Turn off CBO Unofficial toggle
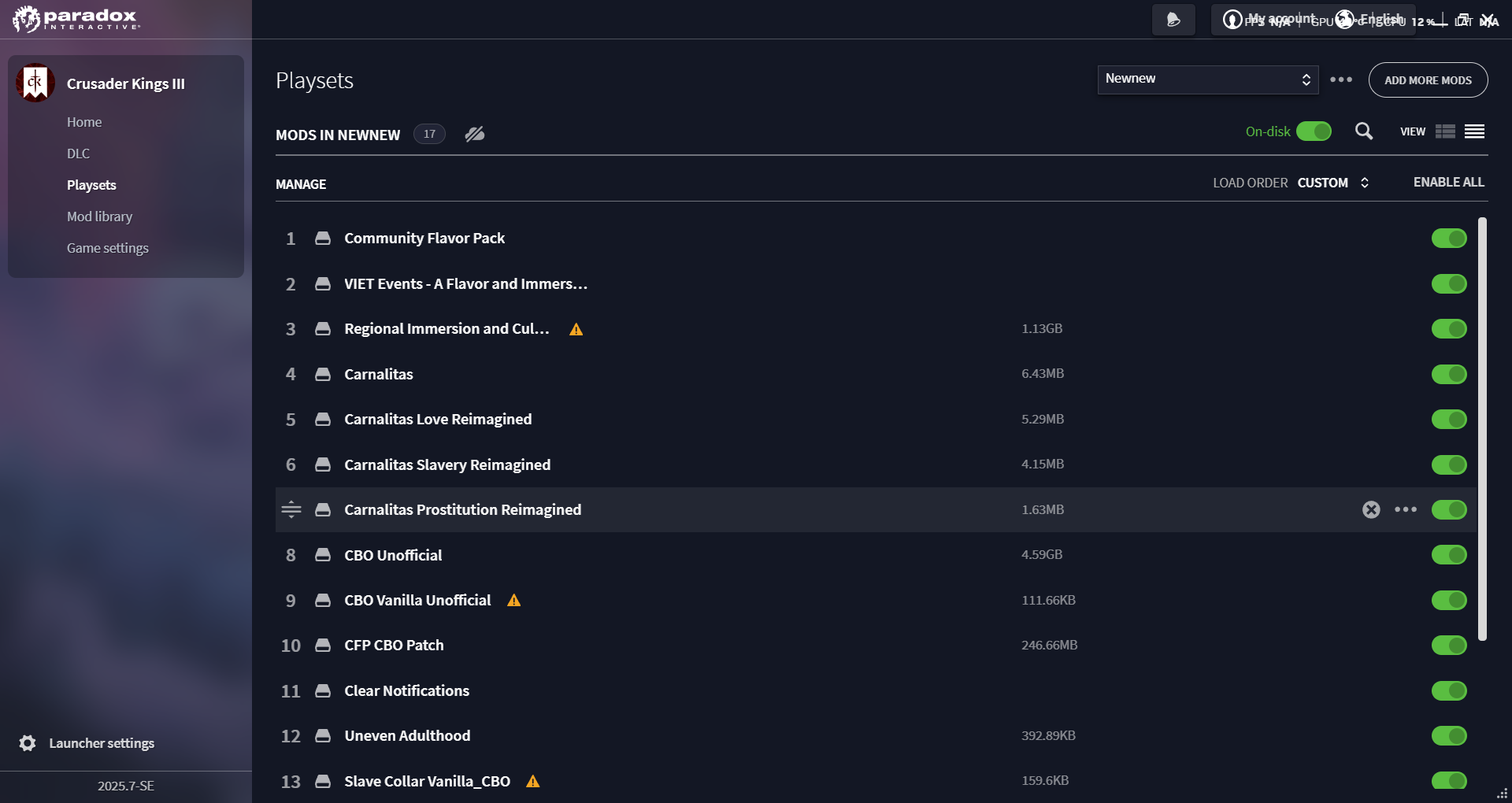 1449,555
